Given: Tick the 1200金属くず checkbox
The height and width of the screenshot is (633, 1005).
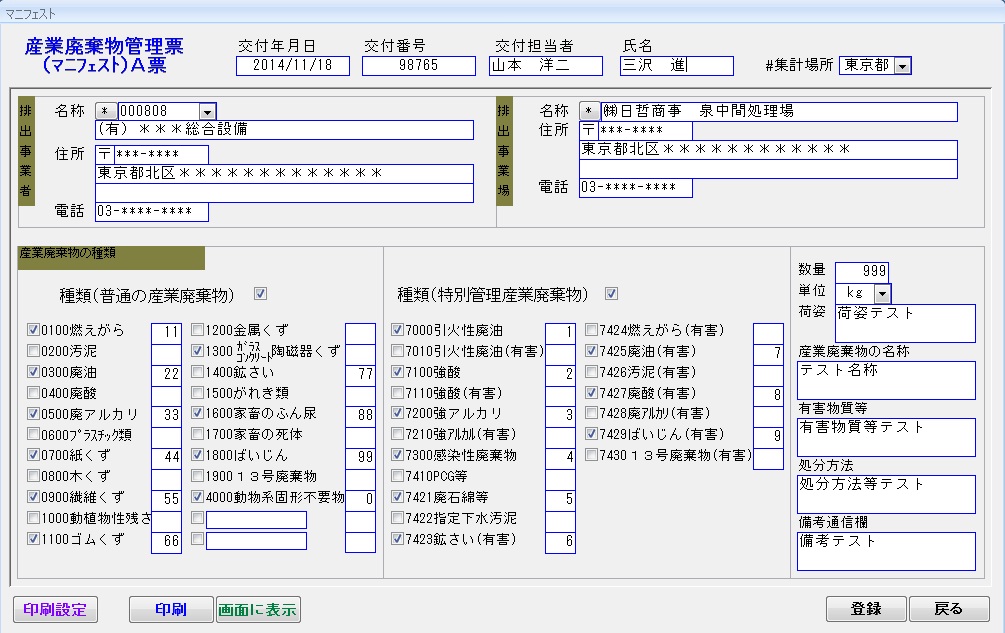Looking at the screenshot, I should coord(197,329).
